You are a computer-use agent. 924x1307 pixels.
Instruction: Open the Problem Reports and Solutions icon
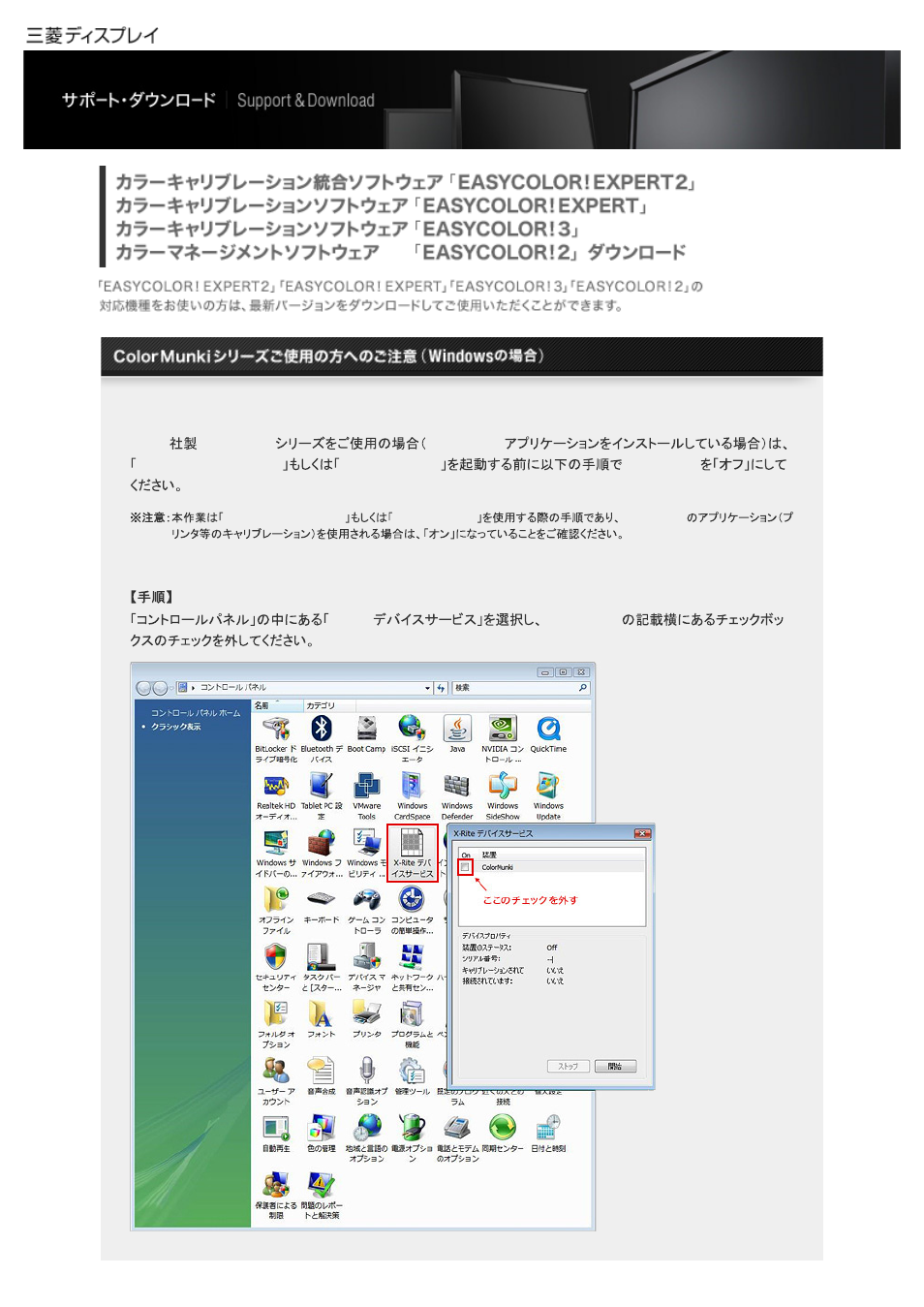coord(322,1196)
